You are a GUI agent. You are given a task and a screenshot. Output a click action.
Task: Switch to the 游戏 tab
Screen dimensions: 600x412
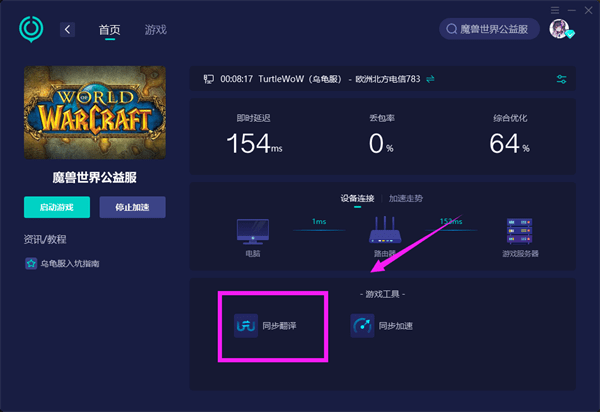pyautogui.click(x=156, y=30)
